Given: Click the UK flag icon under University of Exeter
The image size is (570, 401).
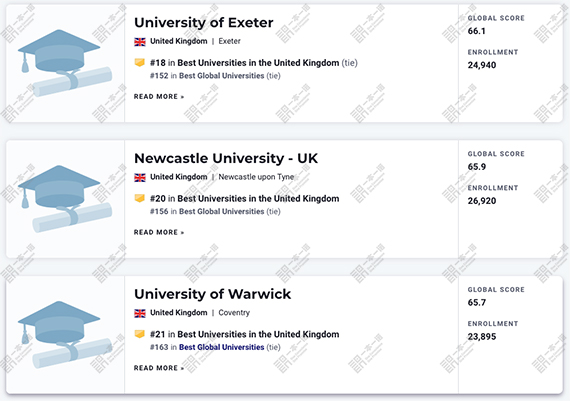Looking at the screenshot, I should pos(140,41).
